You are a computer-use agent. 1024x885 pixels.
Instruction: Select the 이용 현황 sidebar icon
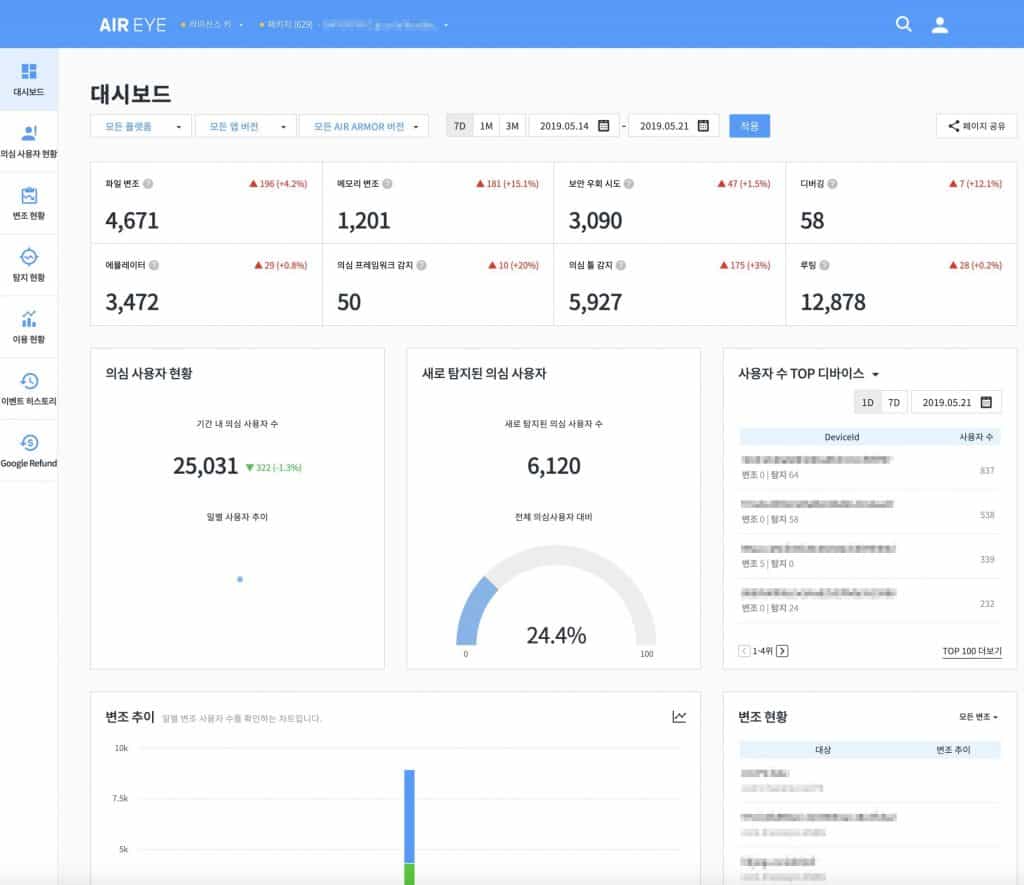point(29,327)
